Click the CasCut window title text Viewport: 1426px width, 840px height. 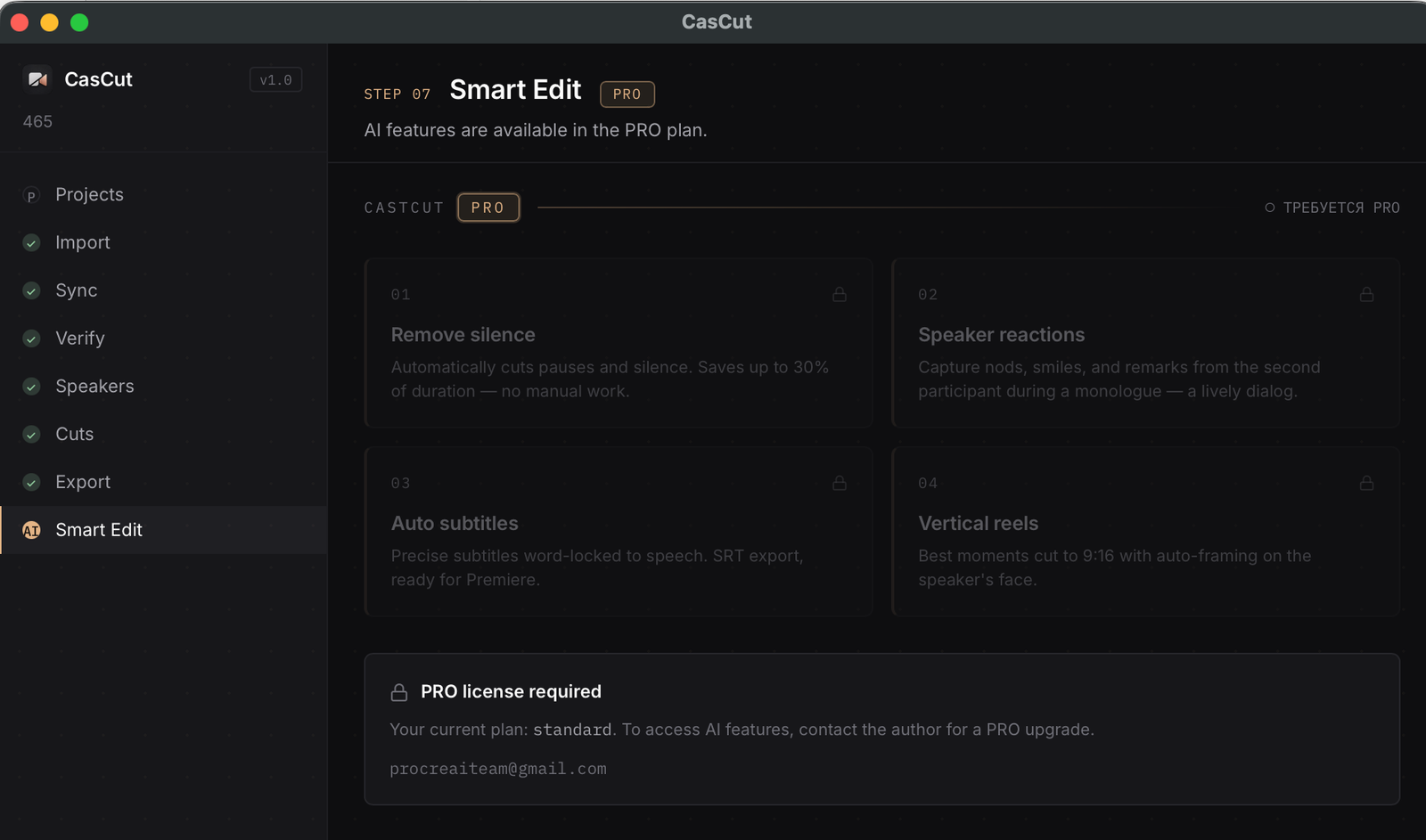tap(717, 21)
